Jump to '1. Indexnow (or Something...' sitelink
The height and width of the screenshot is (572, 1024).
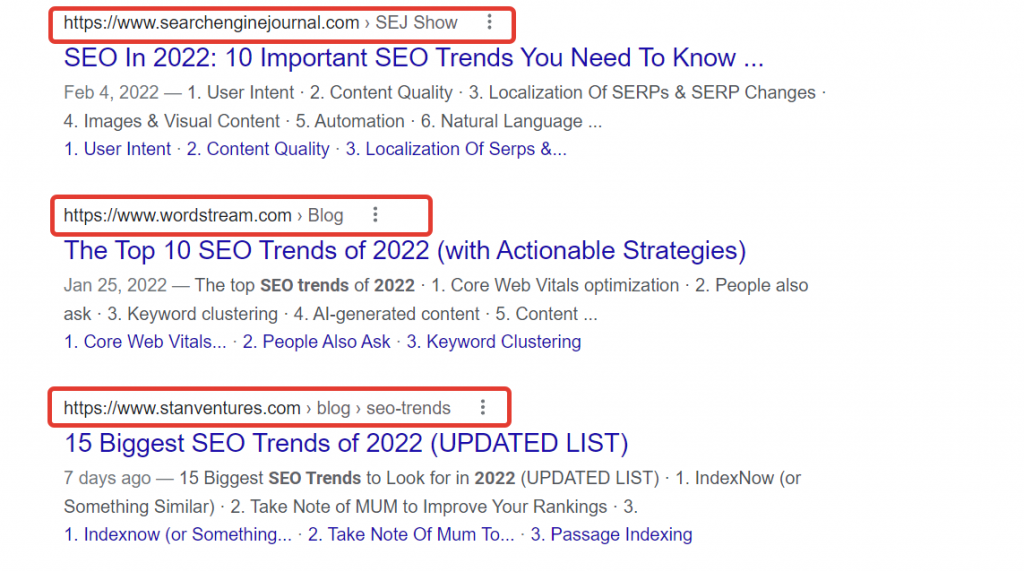pyautogui.click(x=177, y=534)
